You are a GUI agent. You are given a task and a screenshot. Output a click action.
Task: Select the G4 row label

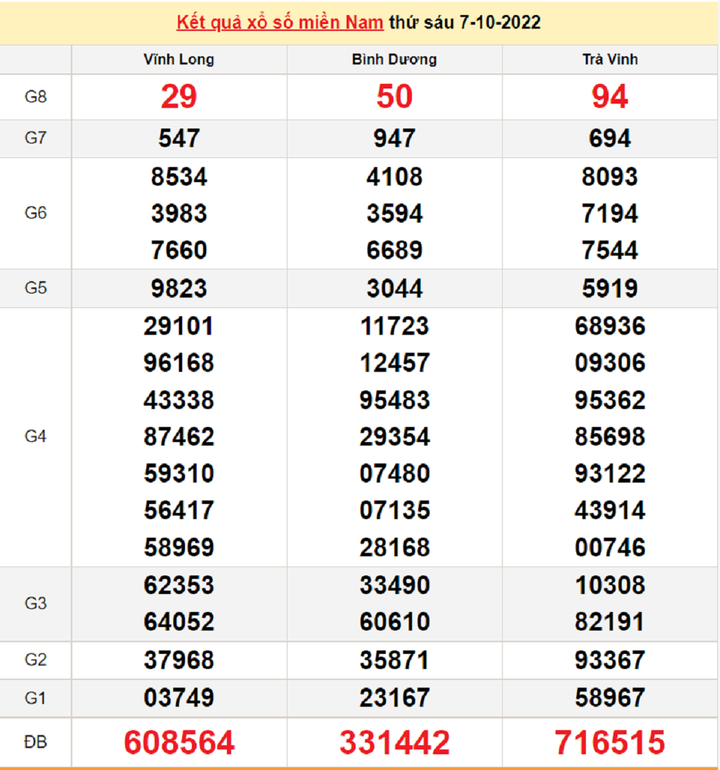(x=36, y=437)
